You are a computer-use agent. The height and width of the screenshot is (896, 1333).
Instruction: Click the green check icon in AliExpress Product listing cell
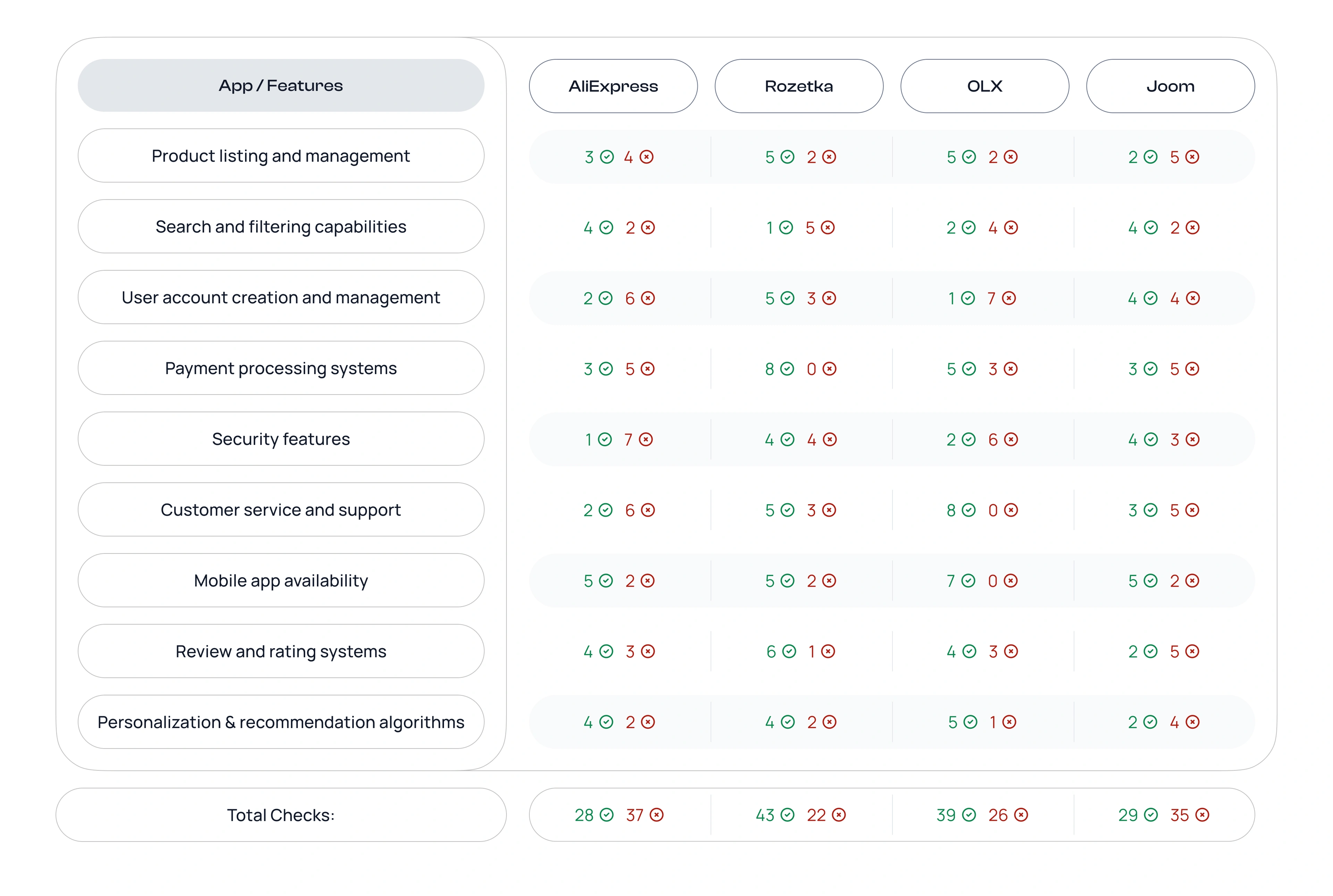606,157
